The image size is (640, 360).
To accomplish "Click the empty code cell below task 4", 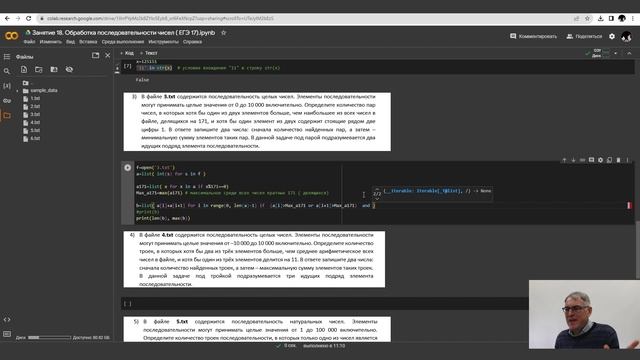I will (324, 304).
